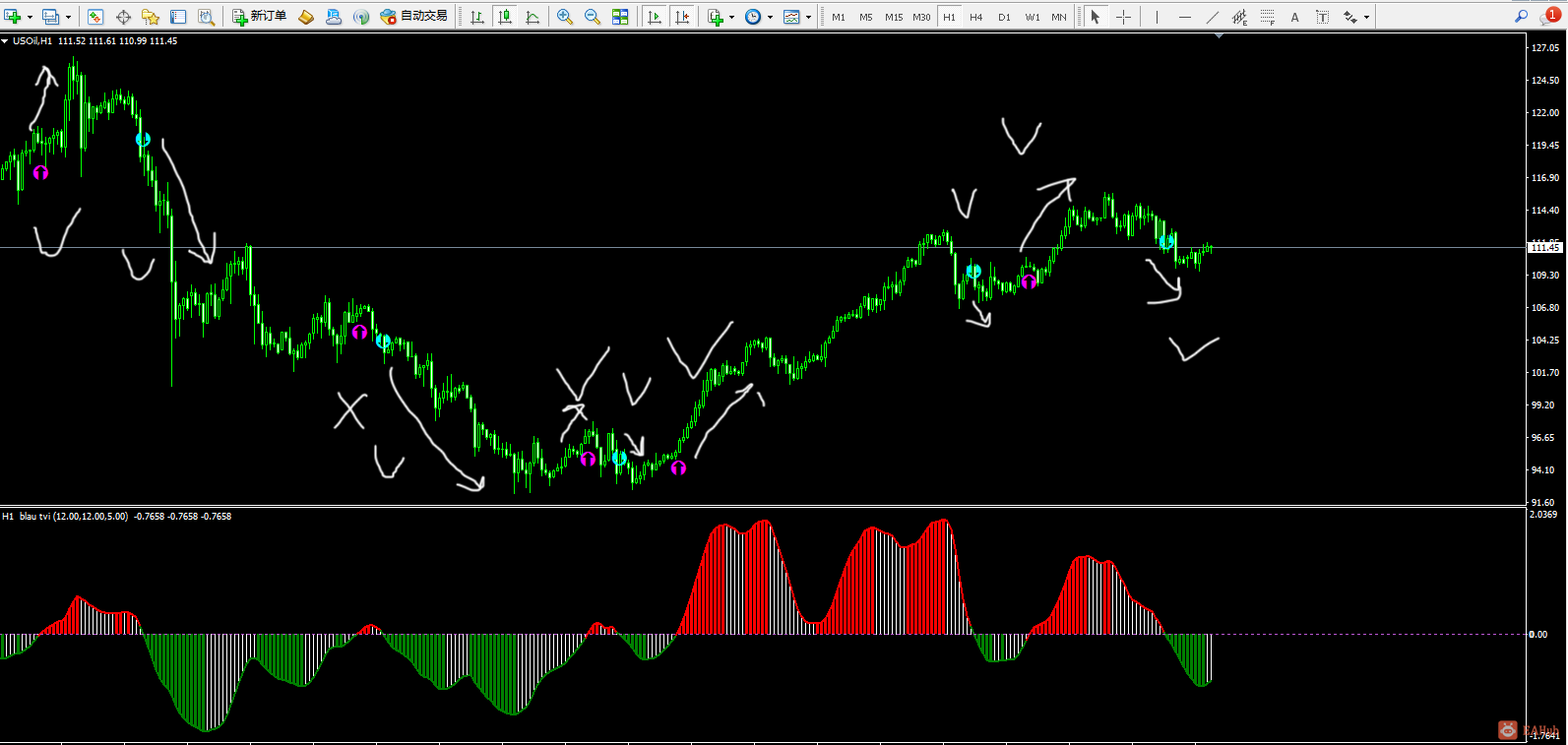Switch to the M30 timeframe
The image size is (1568, 745).
point(921,17)
